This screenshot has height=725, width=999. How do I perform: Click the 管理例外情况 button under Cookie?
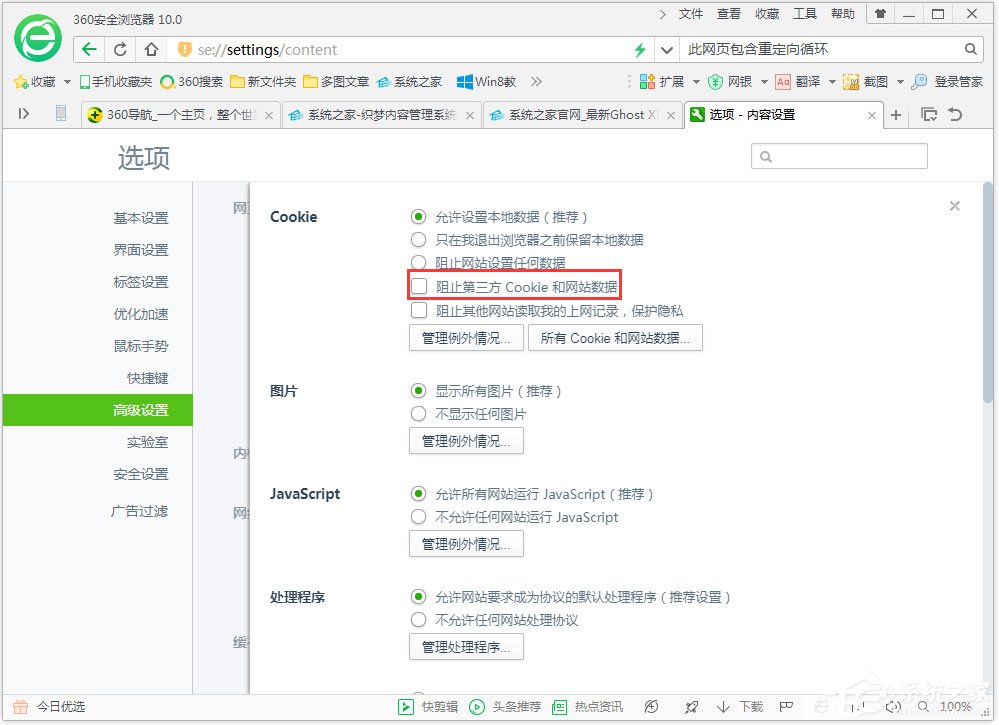tap(465, 337)
